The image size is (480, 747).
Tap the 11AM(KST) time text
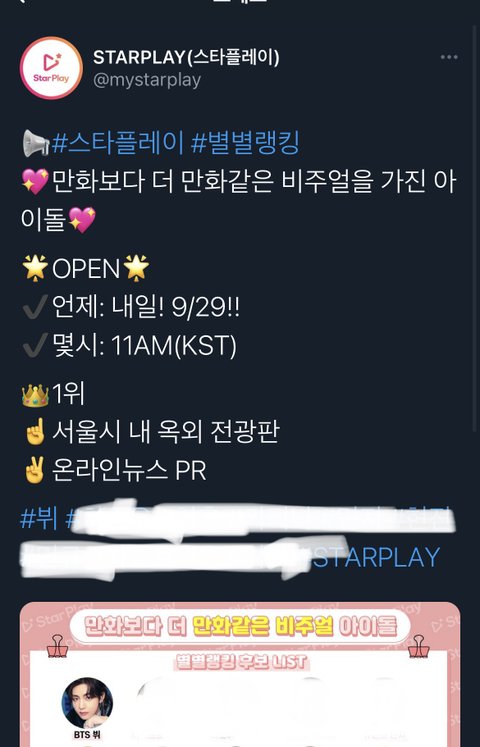[x=174, y=346]
